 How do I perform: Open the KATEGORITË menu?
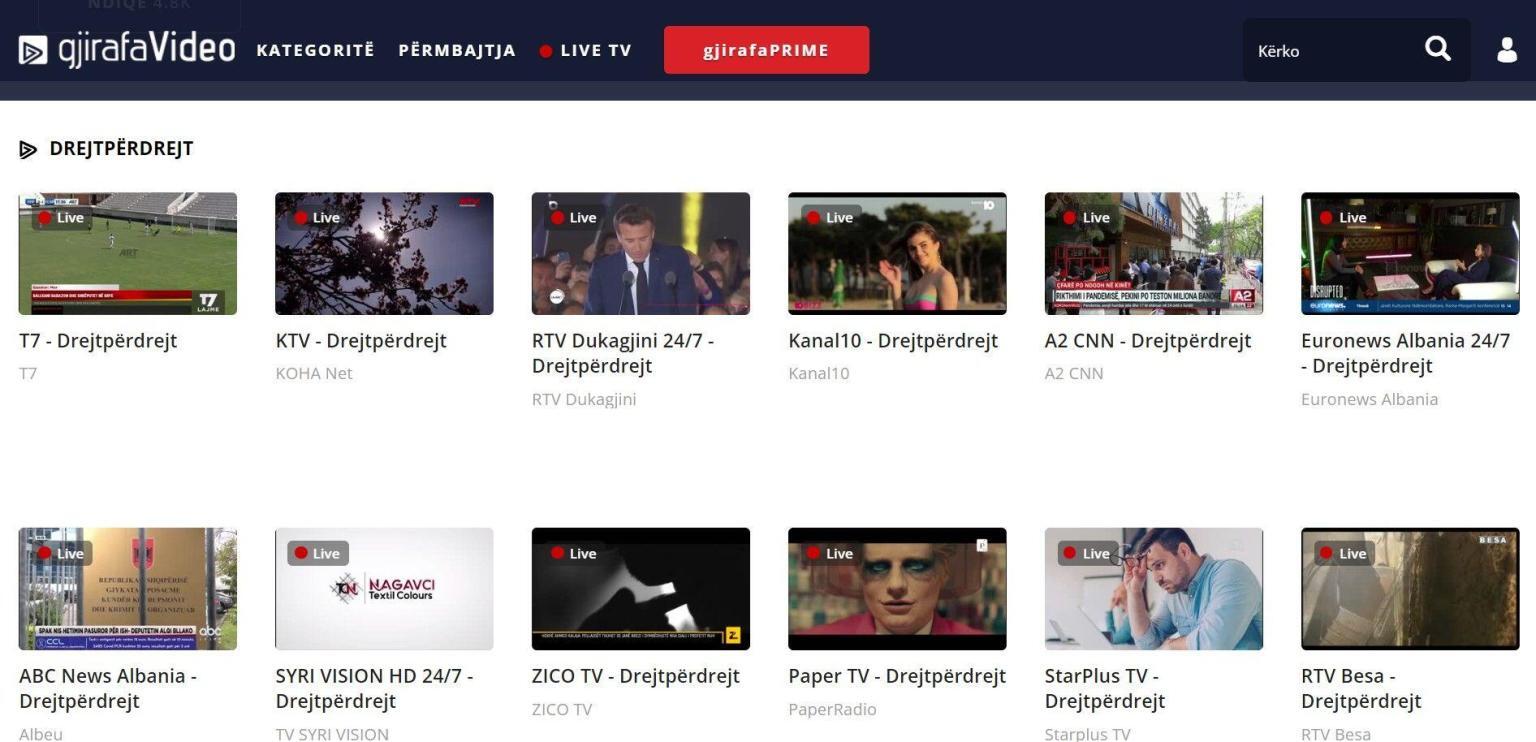(315, 50)
